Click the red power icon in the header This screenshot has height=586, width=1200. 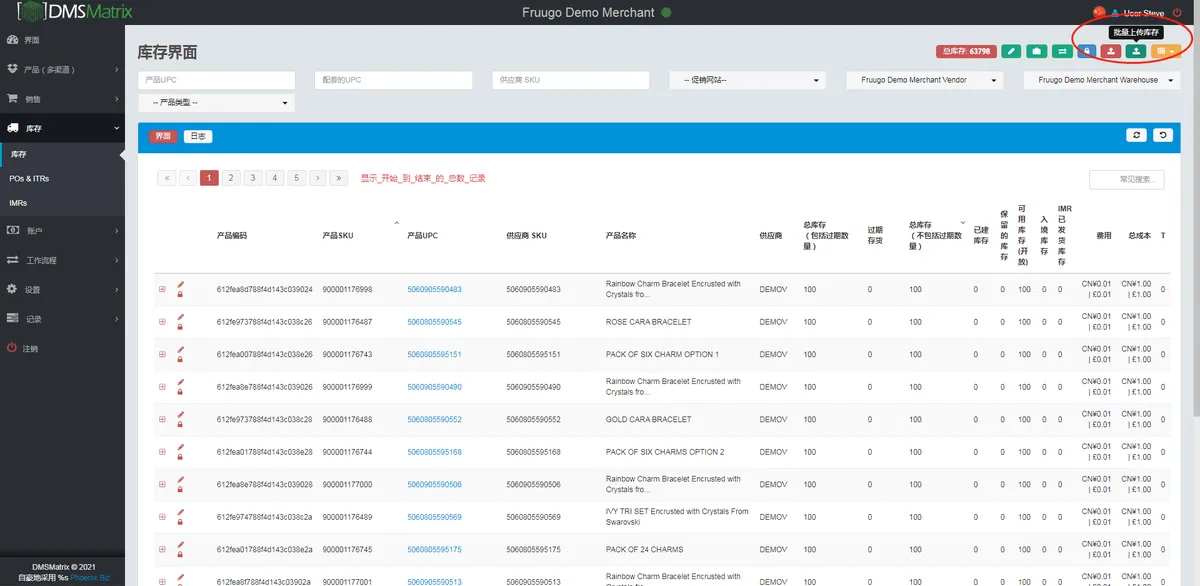[x=1176, y=13]
